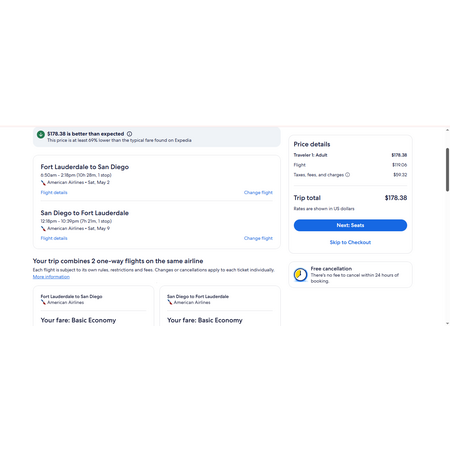Click the free cancellation clock icon
This screenshot has width=450, height=450.
[300, 275]
